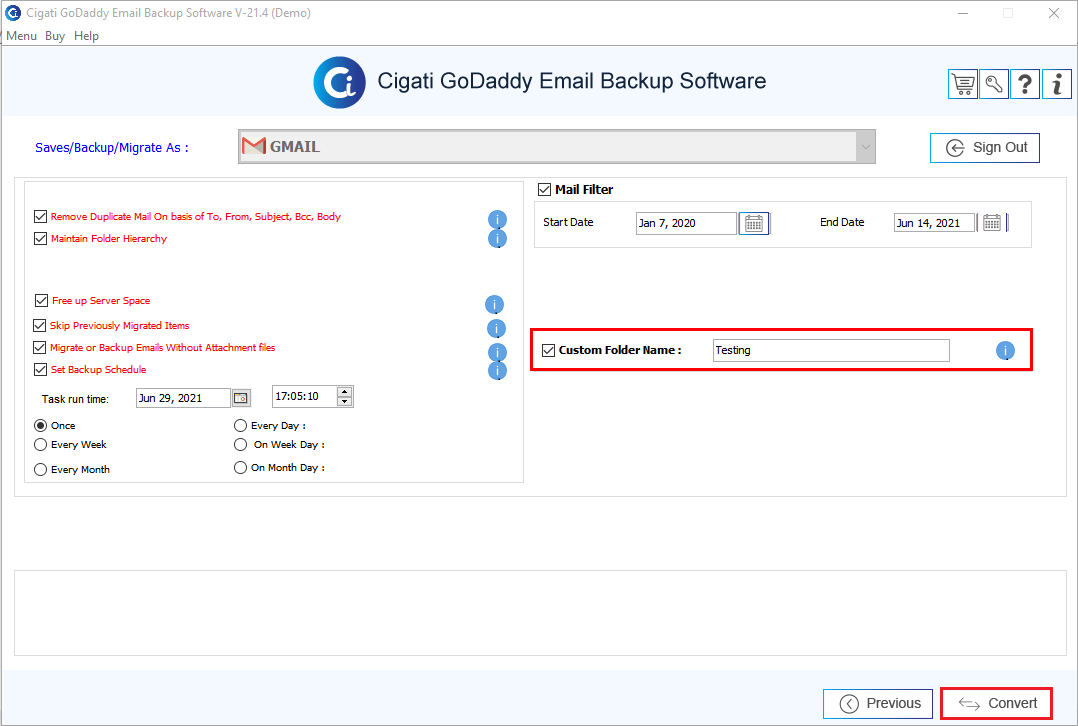This screenshot has height=726, width=1078.
Task: Toggle Skip Previously Migrated Items checkbox
Action: (x=40, y=325)
